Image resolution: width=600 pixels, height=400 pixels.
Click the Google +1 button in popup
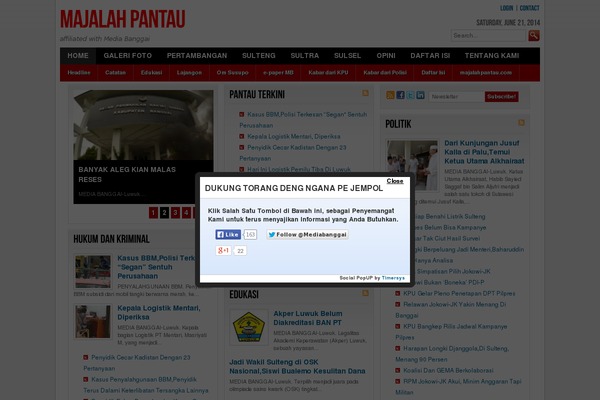coord(223,251)
